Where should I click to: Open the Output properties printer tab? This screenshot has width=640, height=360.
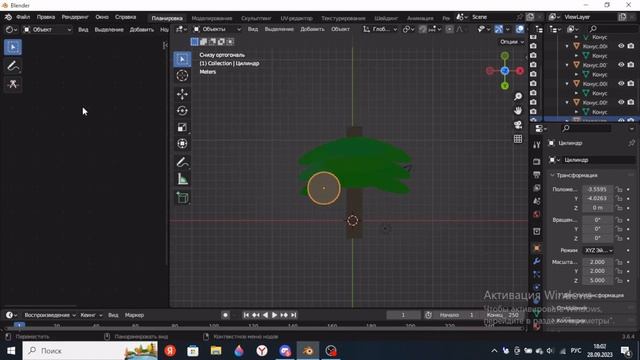point(537,175)
